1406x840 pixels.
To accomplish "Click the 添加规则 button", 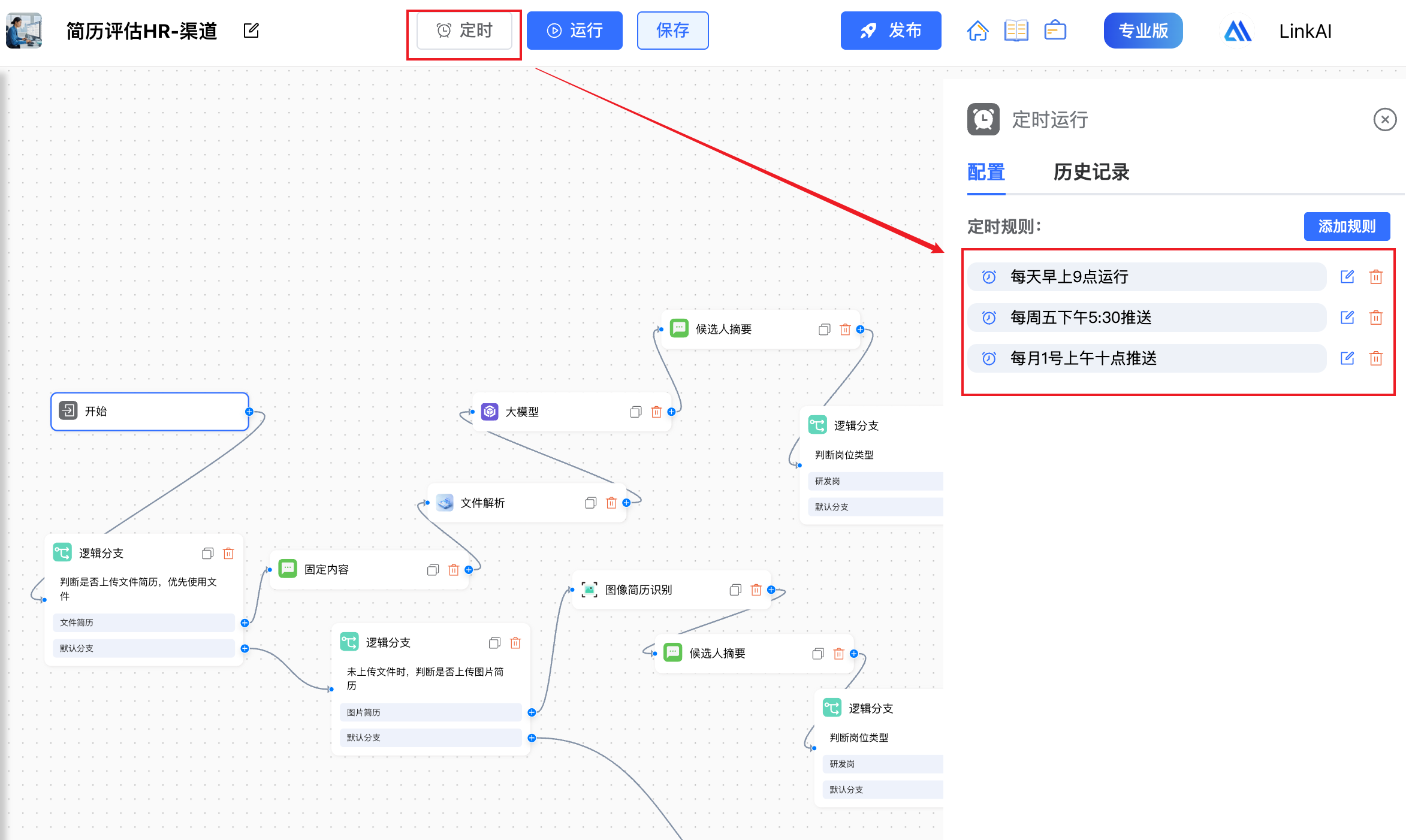I will point(1347,226).
